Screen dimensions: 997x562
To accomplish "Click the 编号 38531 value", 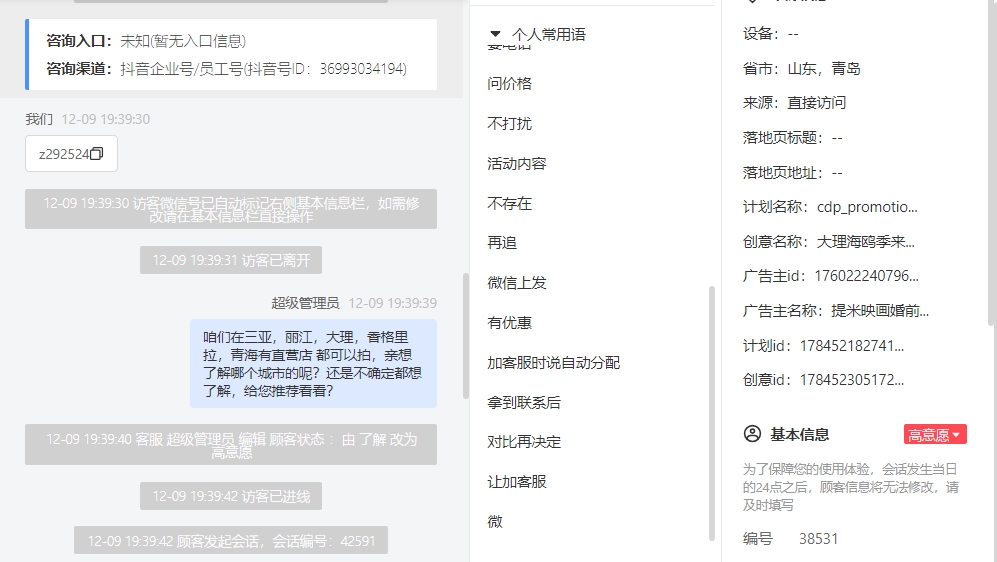I will (818, 539).
